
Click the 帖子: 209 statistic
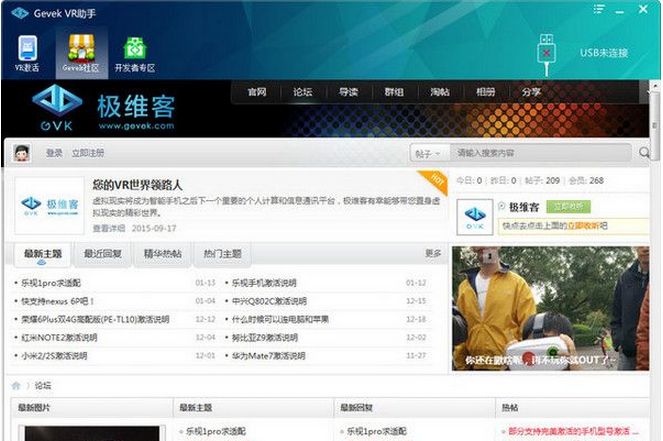click(x=542, y=181)
